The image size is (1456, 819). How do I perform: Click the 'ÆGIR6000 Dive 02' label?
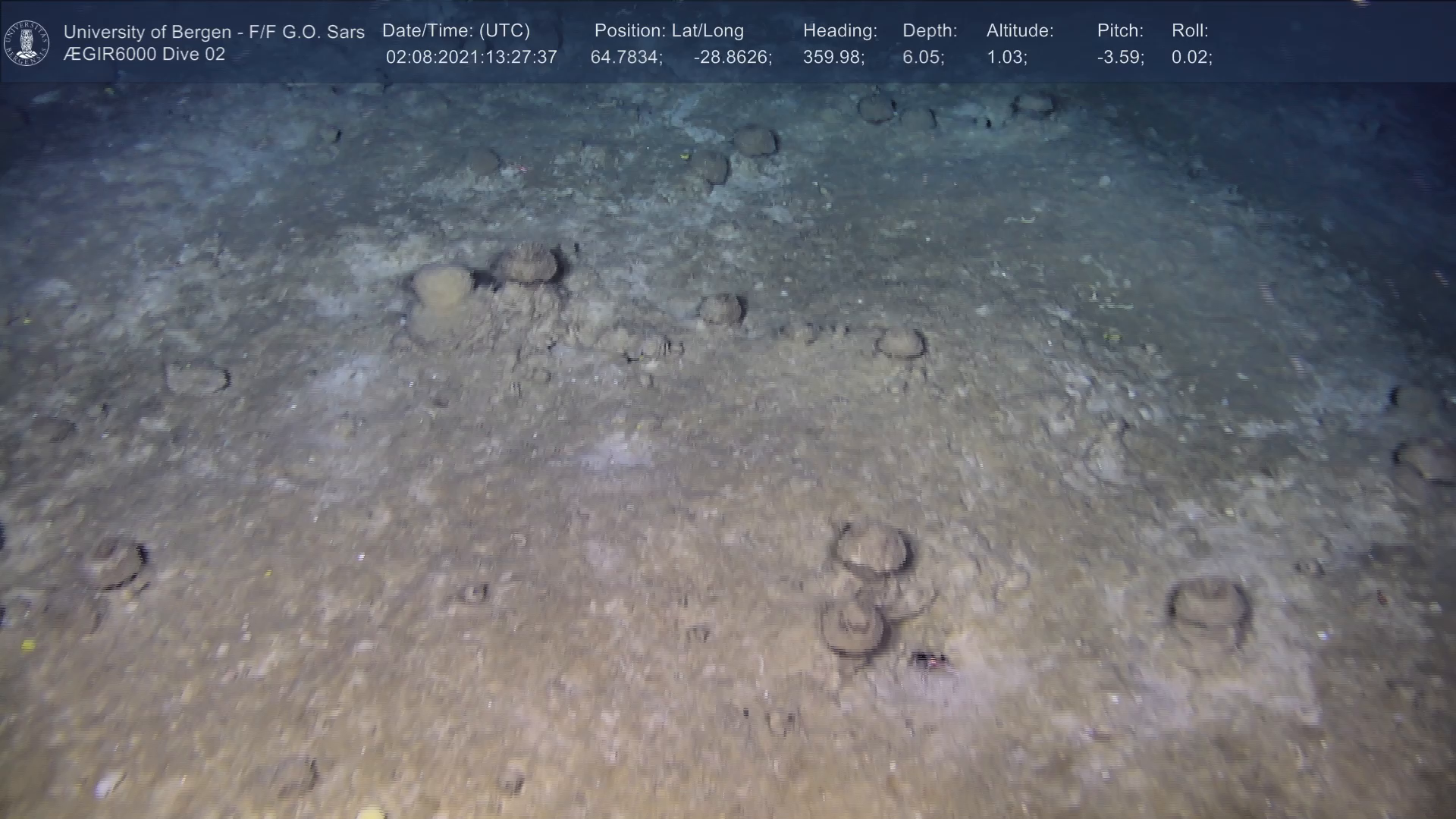[x=144, y=55]
